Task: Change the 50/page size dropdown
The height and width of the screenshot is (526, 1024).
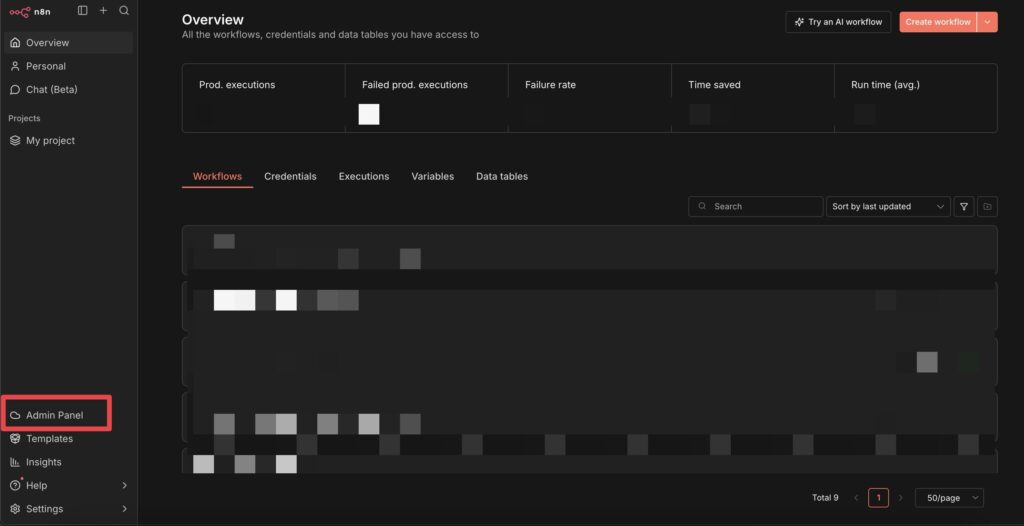Action: 949,498
